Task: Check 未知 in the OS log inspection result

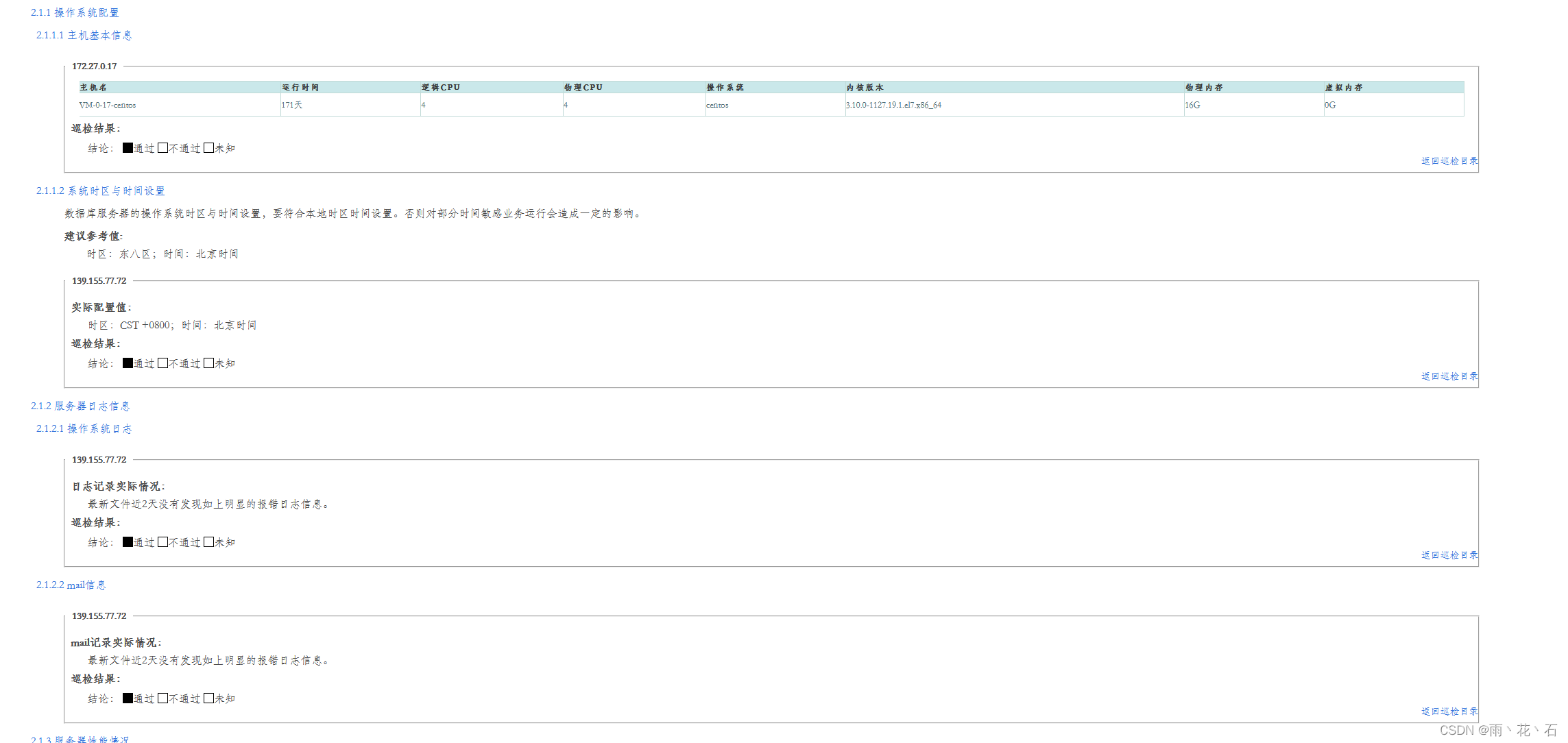Action: 208,542
